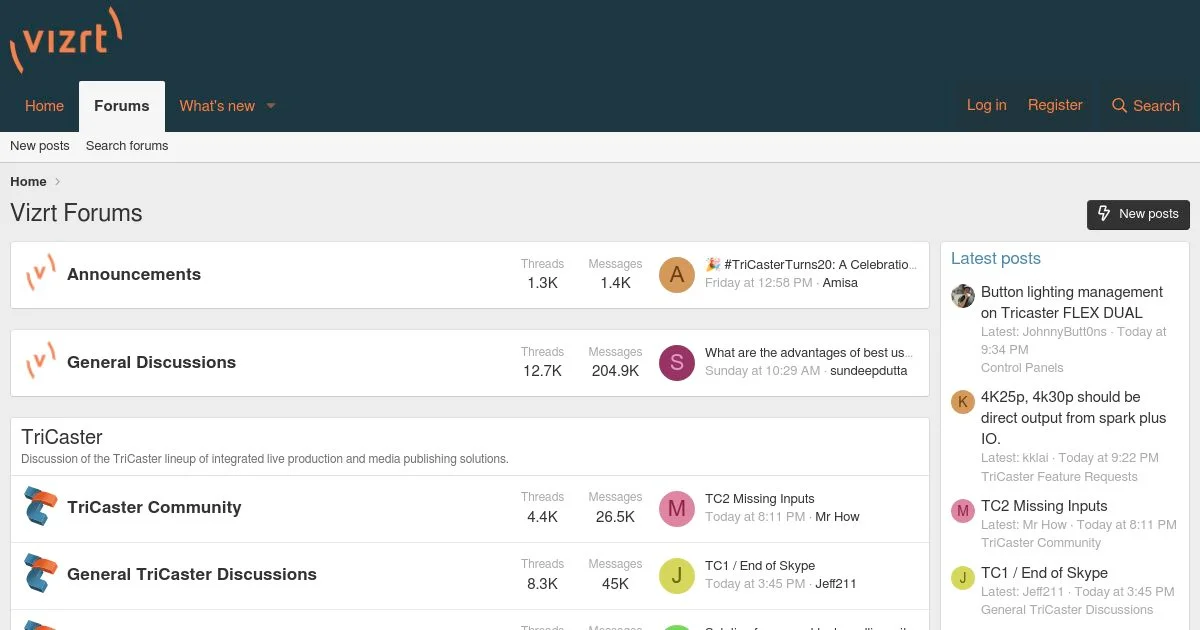Click Amisa username in Announcements row
The height and width of the screenshot is (630, 1200).
(840, 283)
